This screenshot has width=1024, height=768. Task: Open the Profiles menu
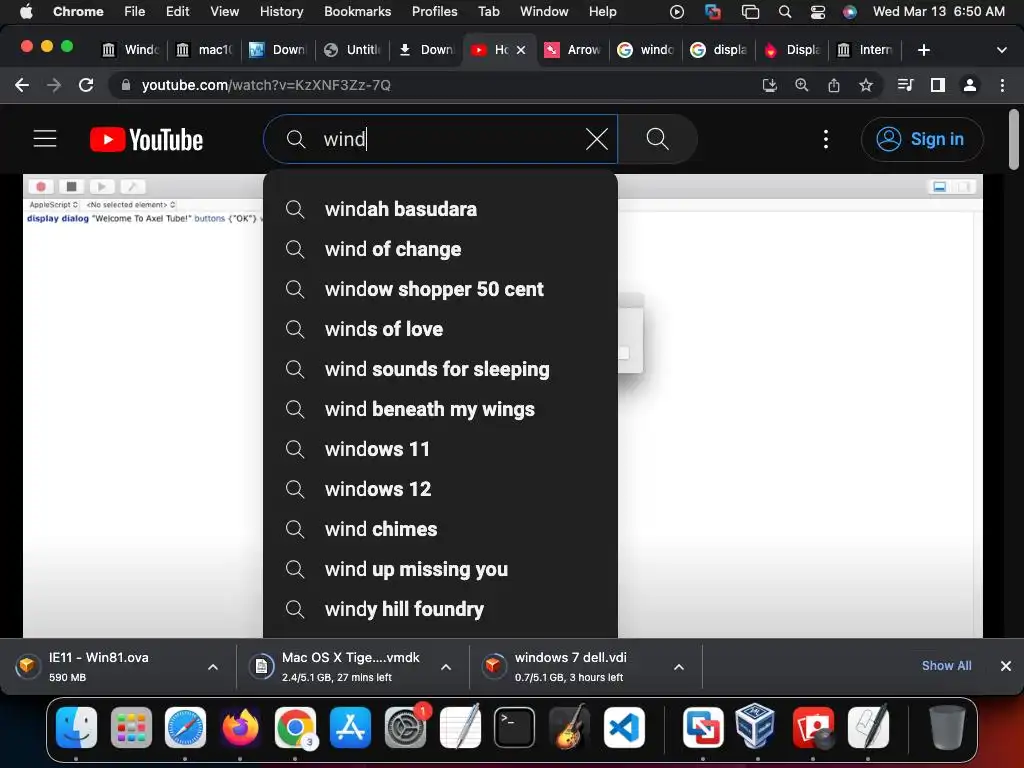[434, 11]
